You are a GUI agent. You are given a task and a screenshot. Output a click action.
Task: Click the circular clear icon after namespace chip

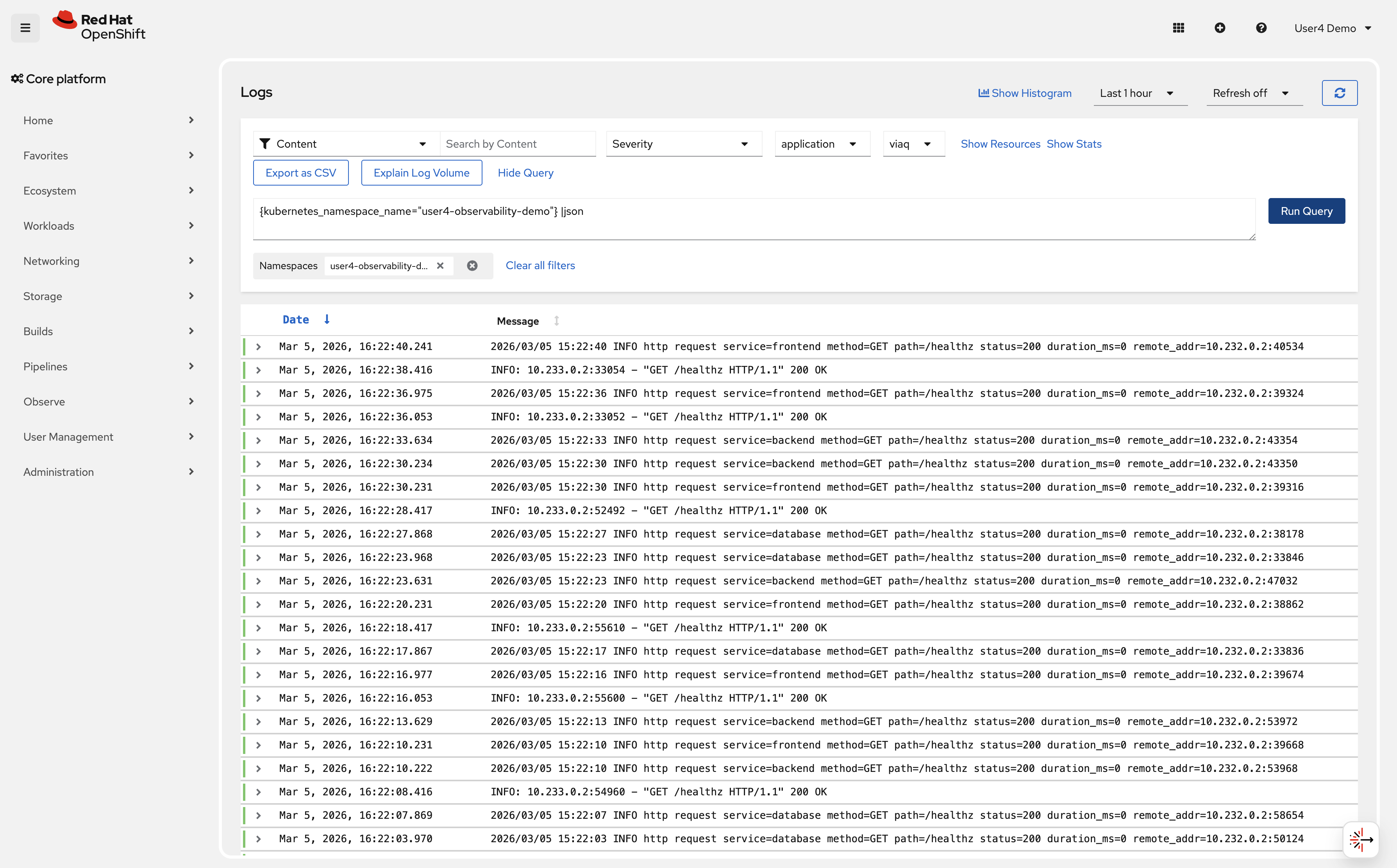point(472,265)
